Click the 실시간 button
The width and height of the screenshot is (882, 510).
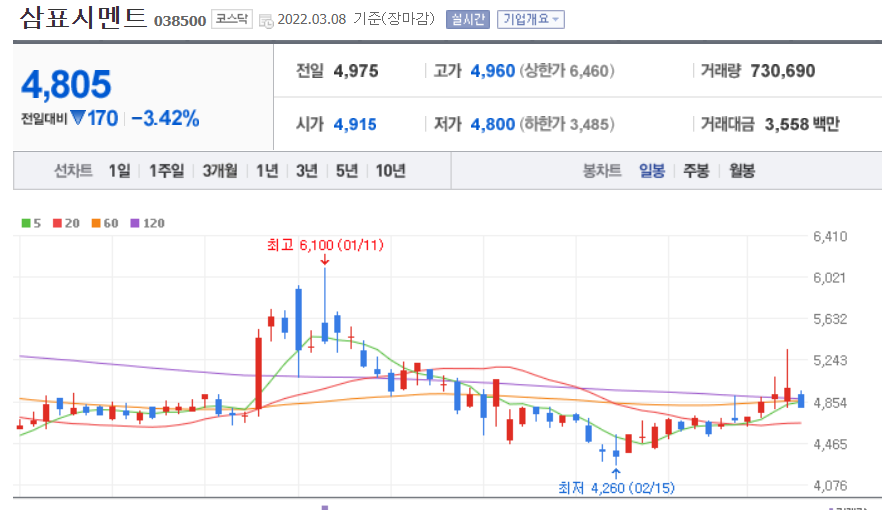467,20
